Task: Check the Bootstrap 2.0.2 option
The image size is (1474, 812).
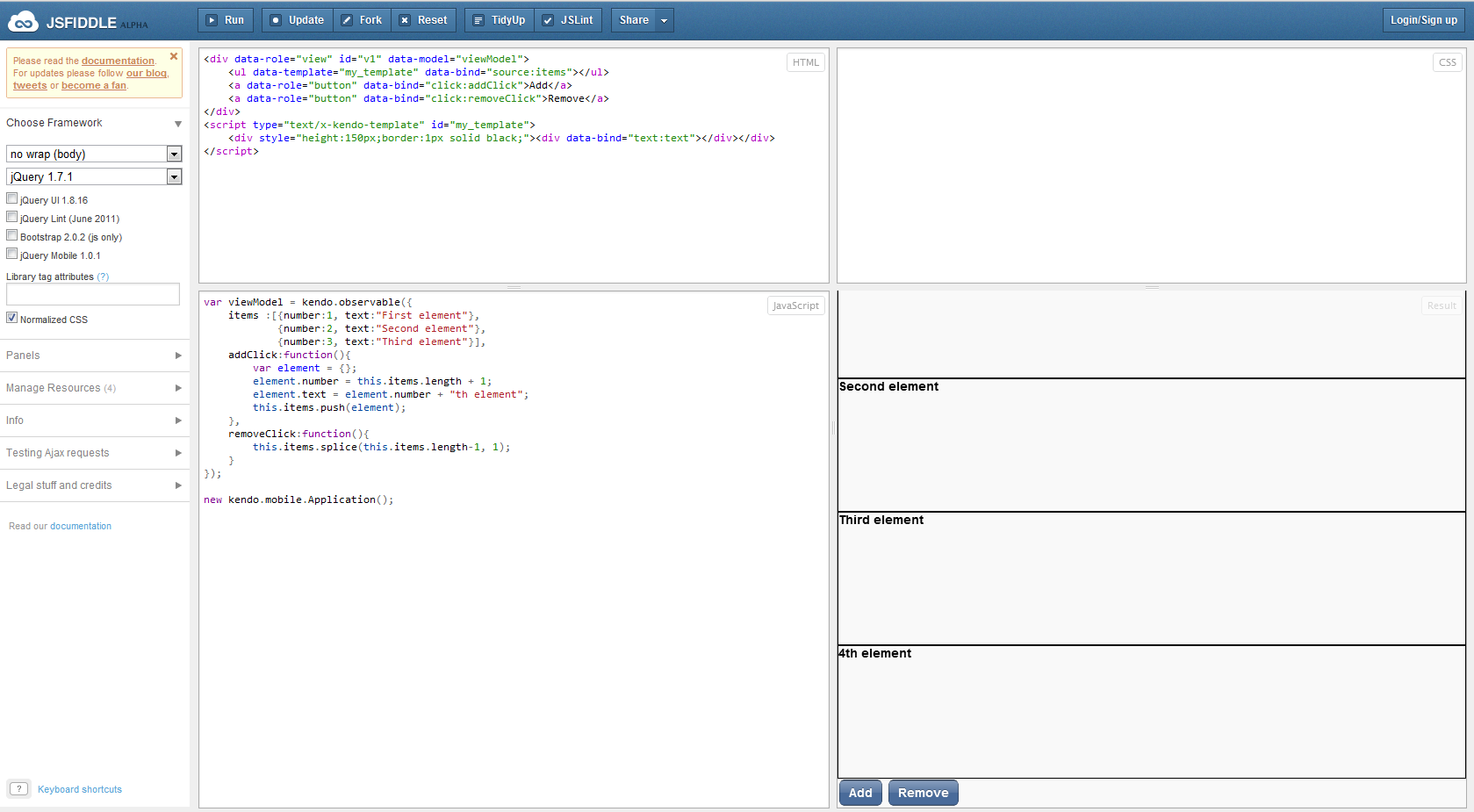Action: [12, 235]
